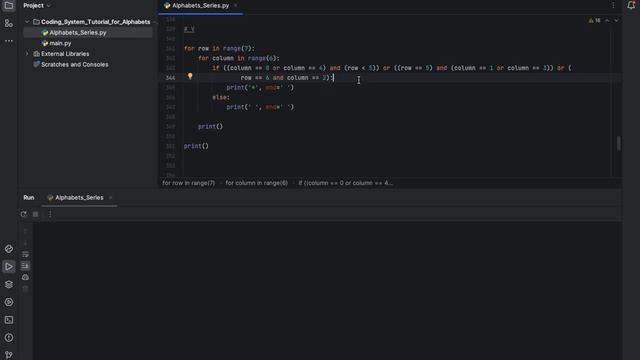Open the Structure tool window icon
Screen dimensions: 640x360
tap(9, 23)
